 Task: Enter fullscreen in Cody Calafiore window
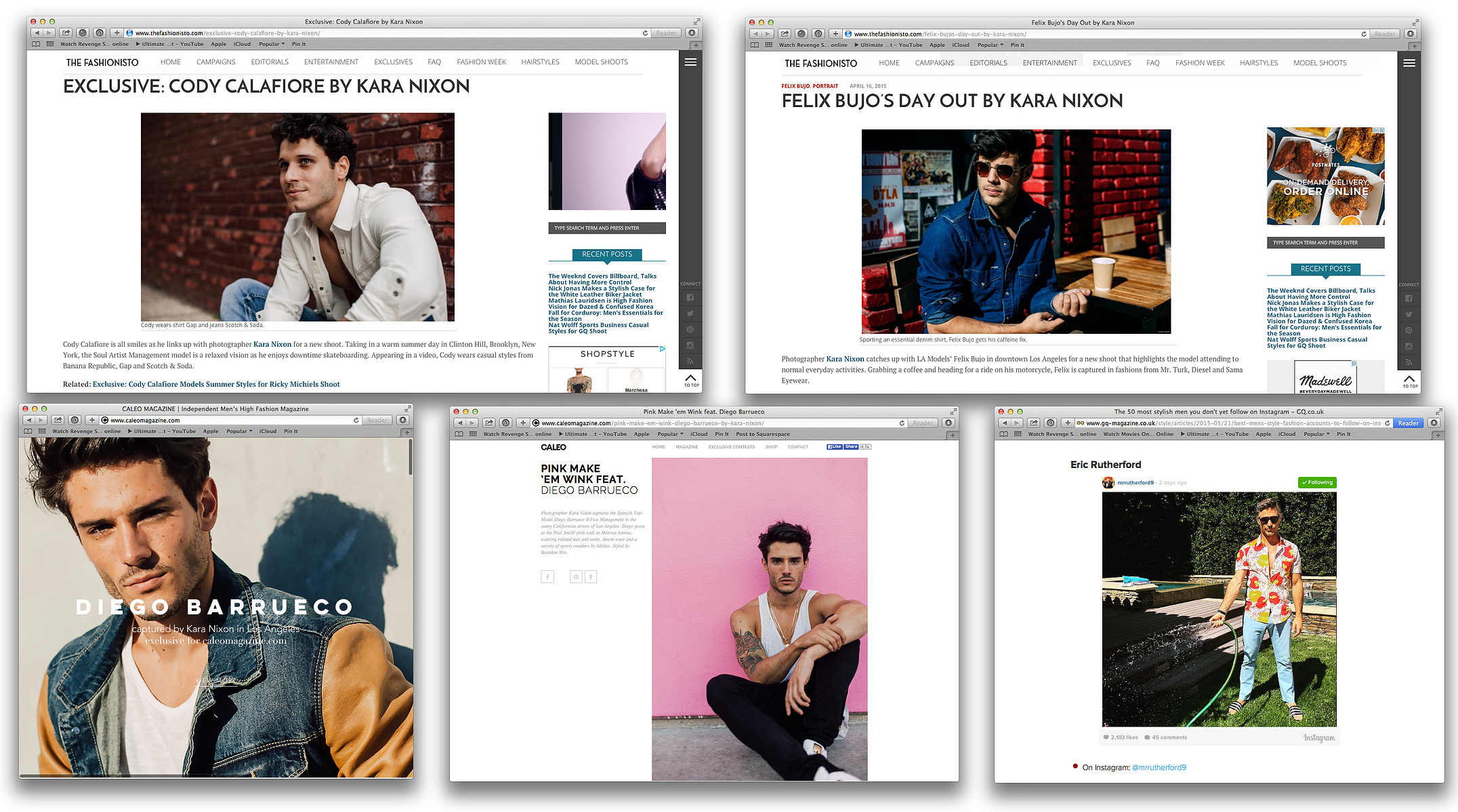[696, 22]
